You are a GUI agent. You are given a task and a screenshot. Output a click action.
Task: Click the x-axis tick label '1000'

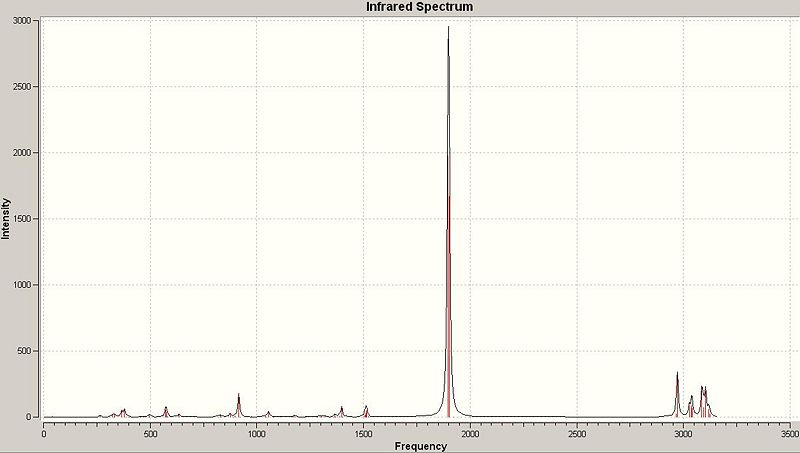pos(257,434)
